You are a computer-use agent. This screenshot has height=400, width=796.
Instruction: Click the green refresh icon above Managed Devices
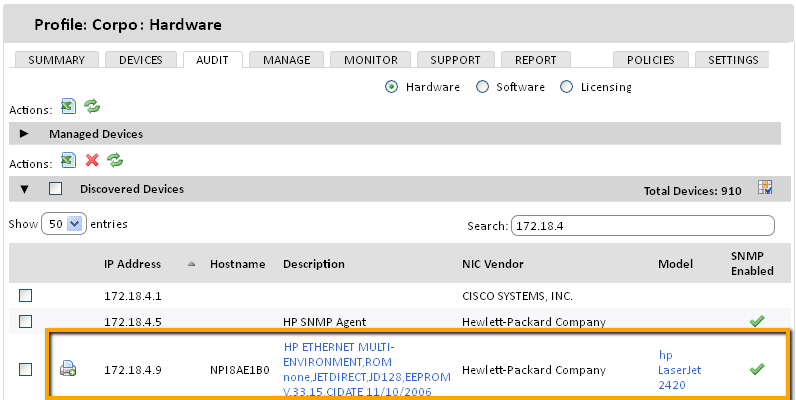pos(92,107)
